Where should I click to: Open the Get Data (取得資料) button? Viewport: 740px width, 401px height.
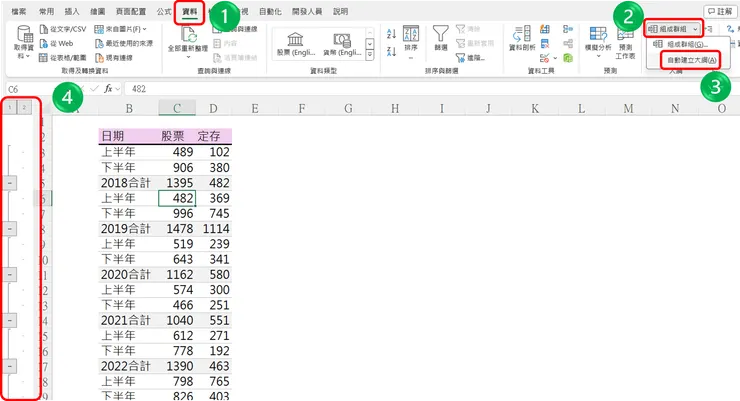[x=24, y=42]
